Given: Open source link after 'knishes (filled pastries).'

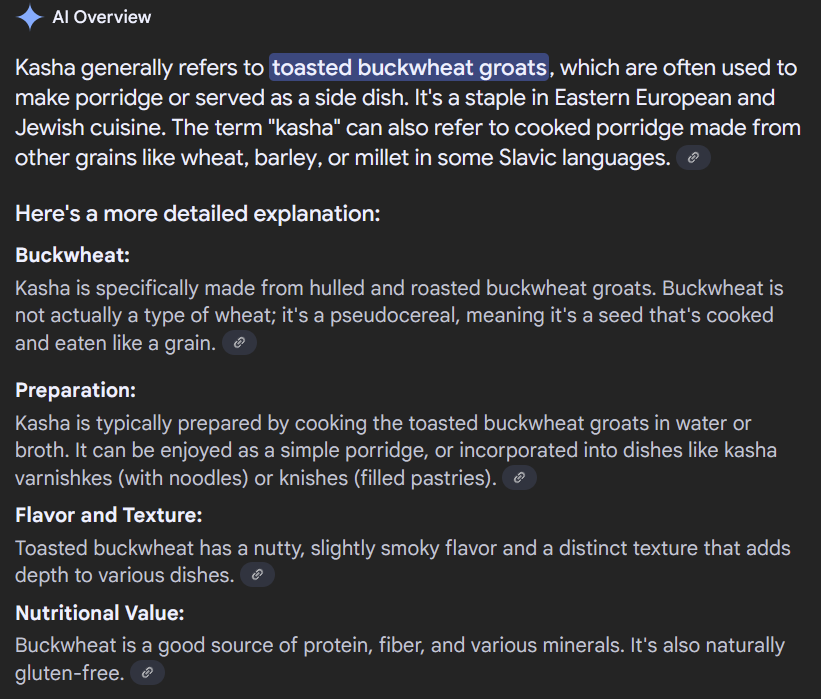Looking at the screenshot, I should click(x=519, y=478).
